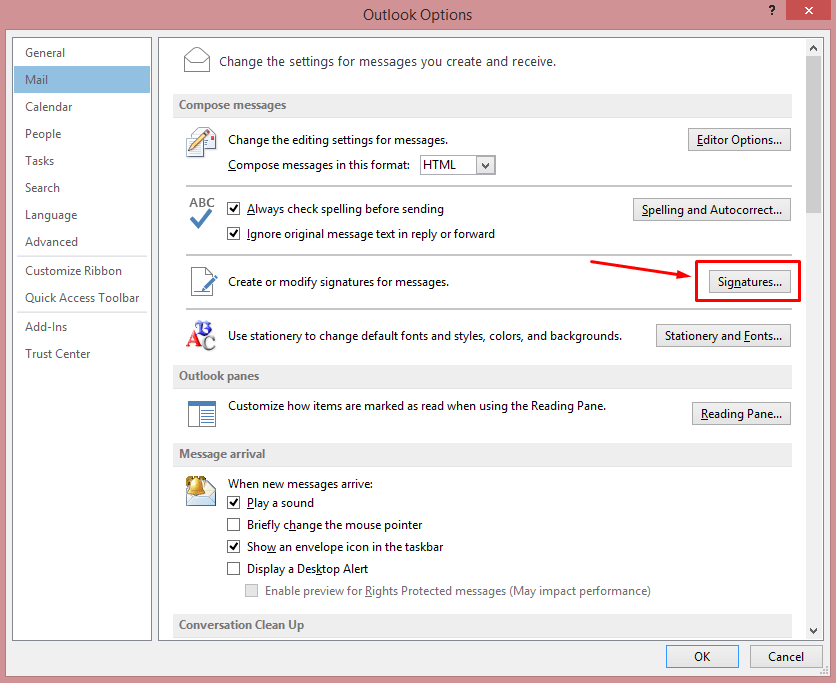Enable Display a Desktop Alert
The height and width of the screenshot is (683, 836).
[234, 569]
